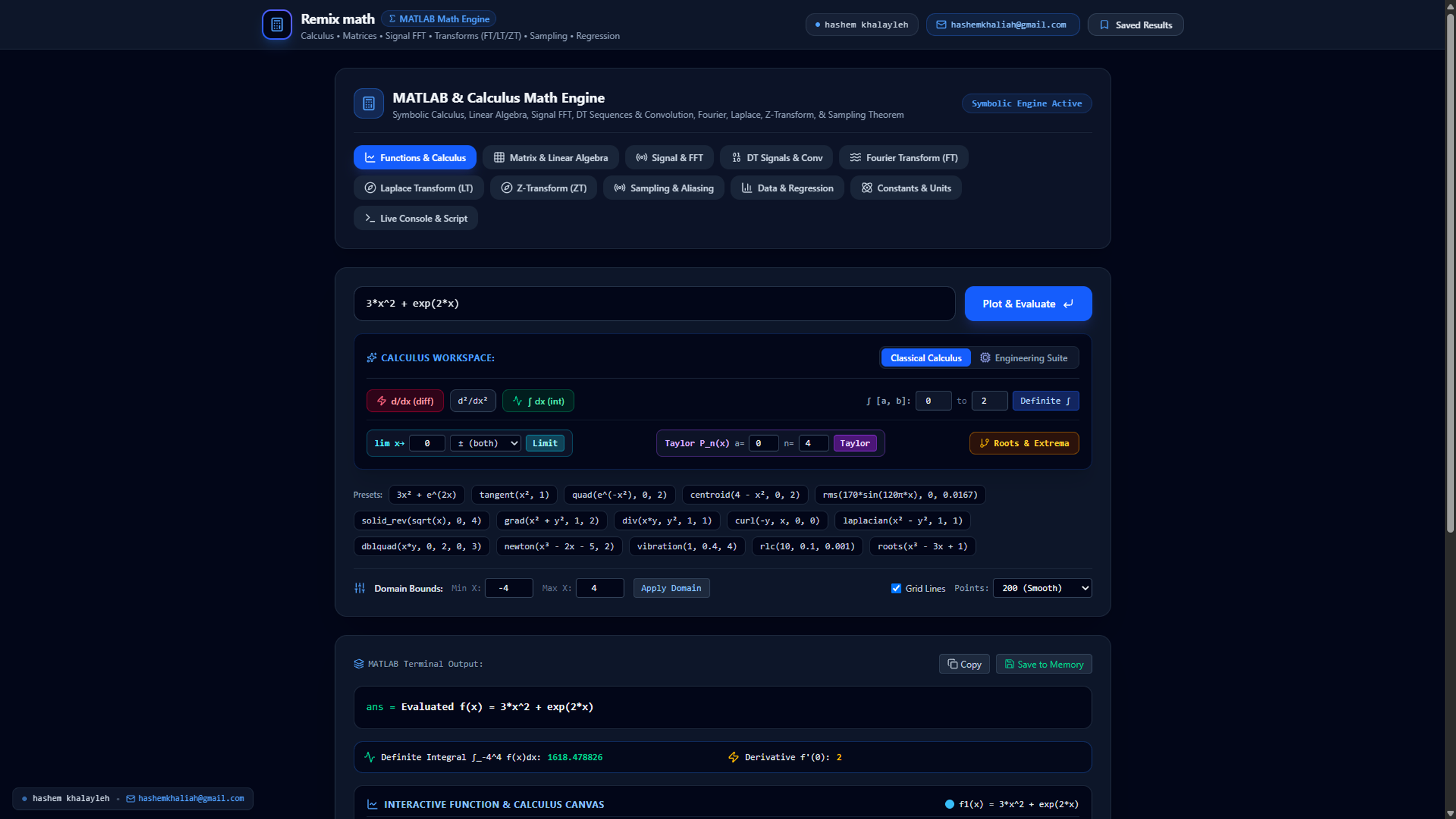The width and height of the screenshot is (1456, 819).
Task: Click the mail icon in the header email pill
Action: tap(941, 24)
